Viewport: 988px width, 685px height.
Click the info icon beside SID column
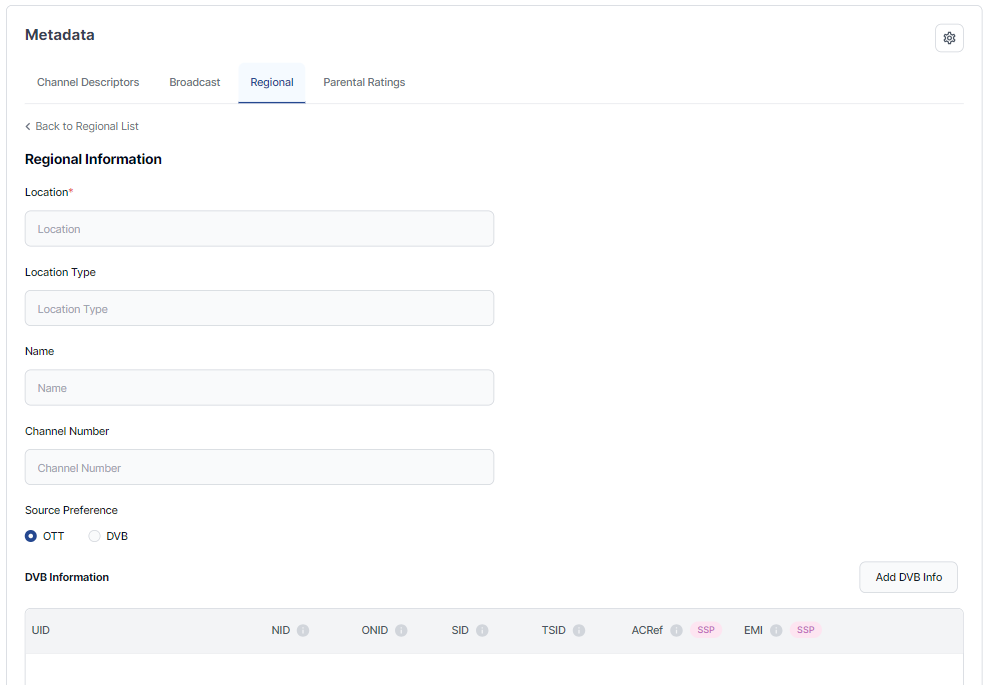[482, 631]
